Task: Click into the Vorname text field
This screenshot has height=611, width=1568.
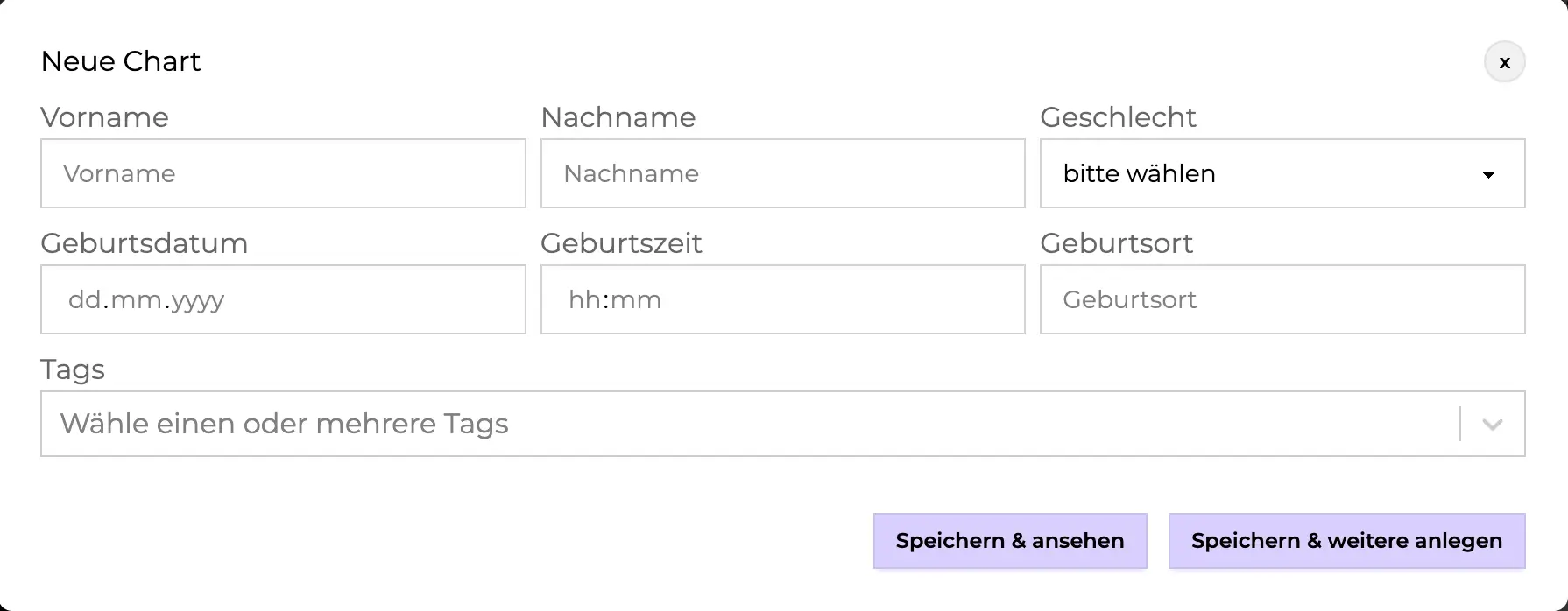Action: 283,173
